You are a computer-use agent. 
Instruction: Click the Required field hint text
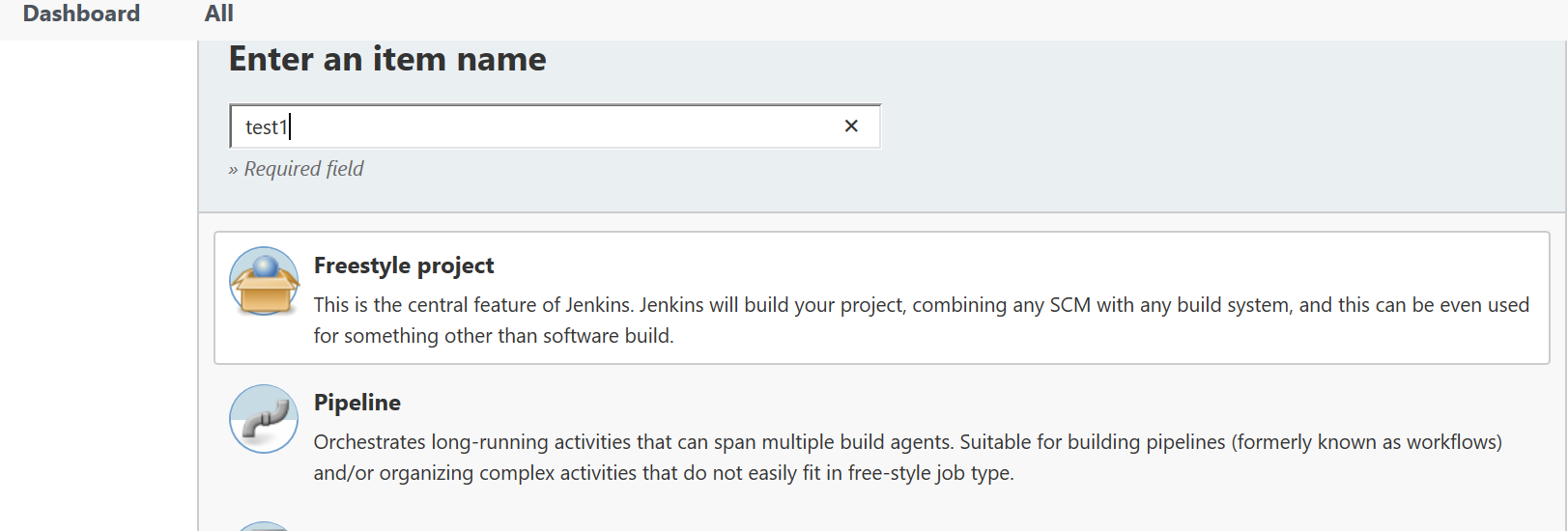click(296, 169)
